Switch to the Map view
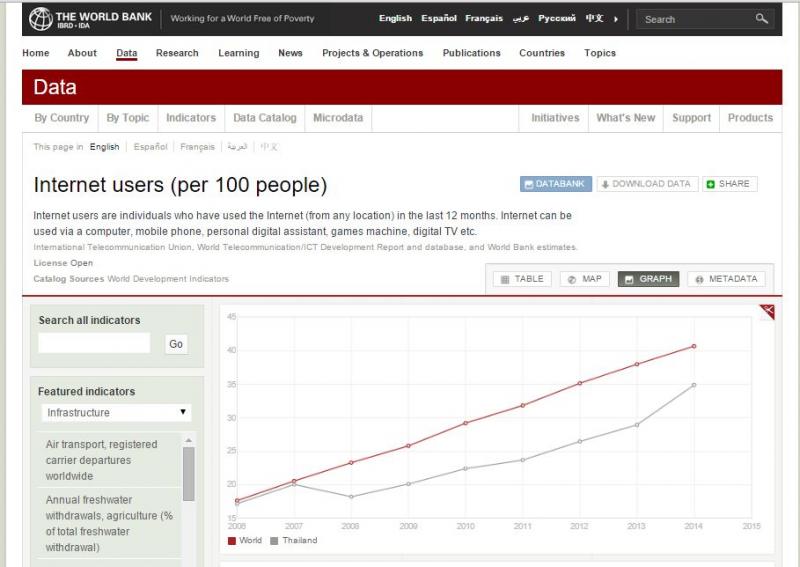The height and width of the screenshot is (567, 800). (x=585, y=279)
